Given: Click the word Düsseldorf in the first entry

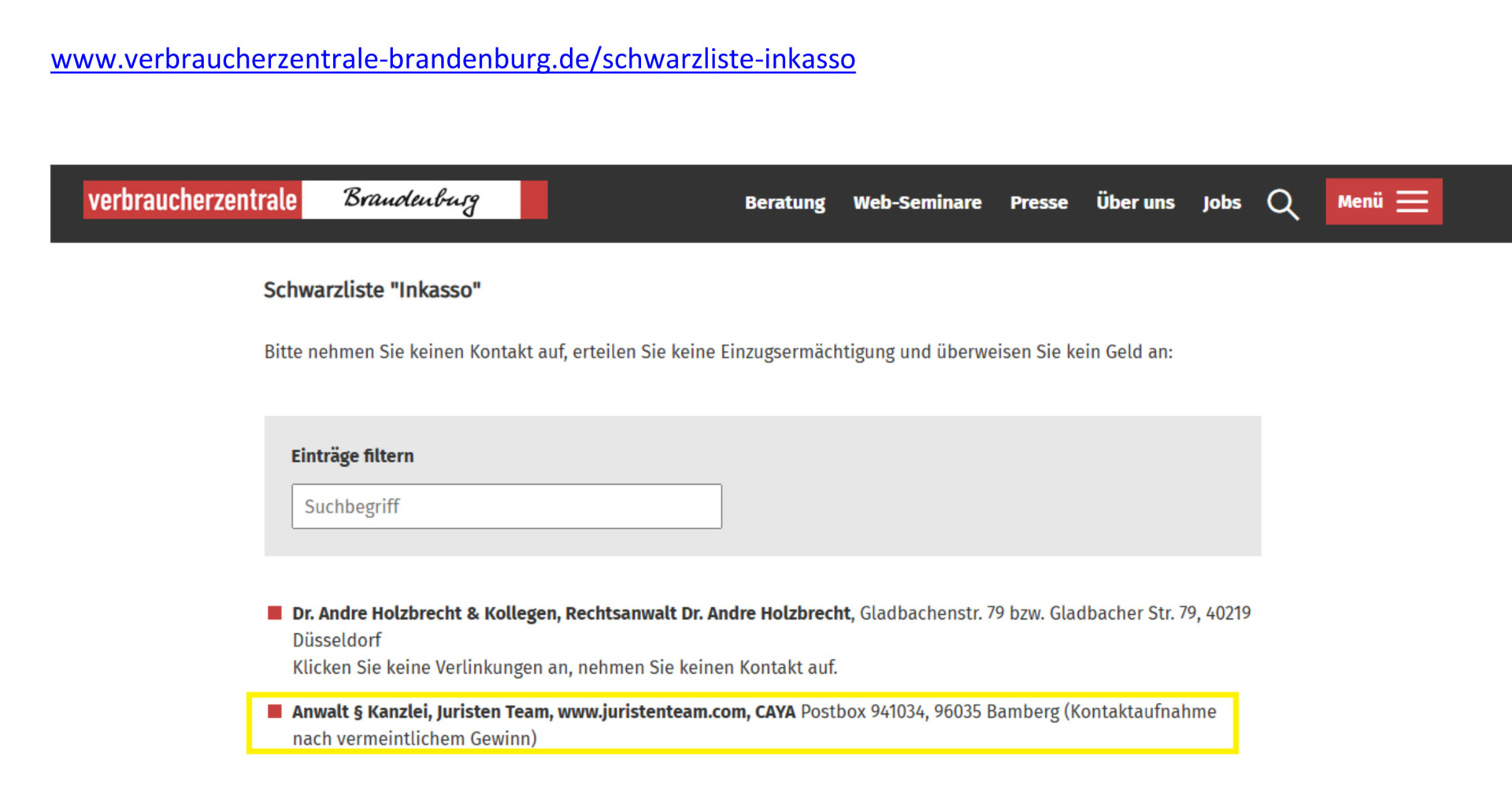Looking at the screenshot, I should click(337, 640).
